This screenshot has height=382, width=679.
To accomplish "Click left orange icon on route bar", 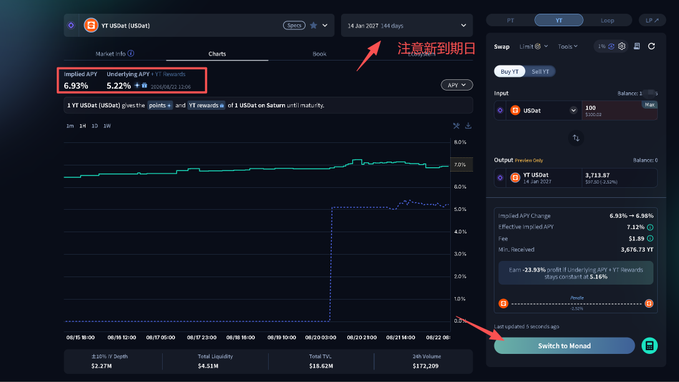I will (503, 303).
